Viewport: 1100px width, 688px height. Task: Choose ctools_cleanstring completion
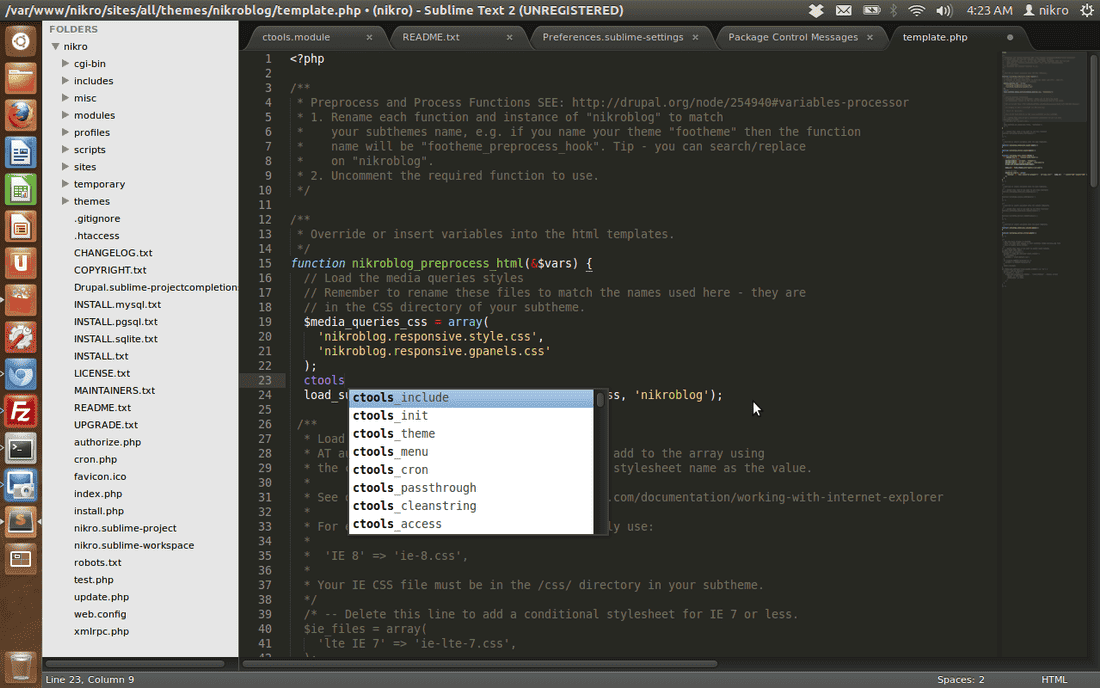pyautogui.click(x=471, y=506)
